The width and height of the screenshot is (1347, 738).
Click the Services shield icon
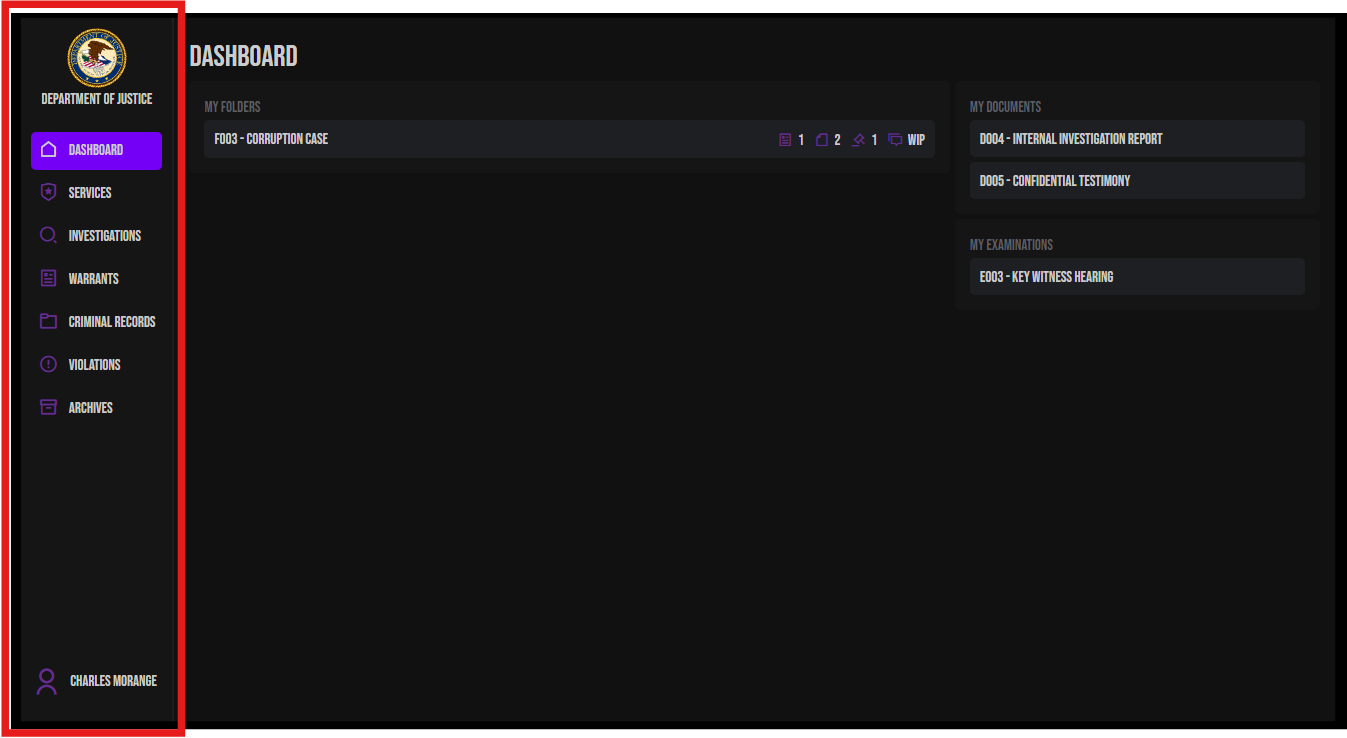47,192
